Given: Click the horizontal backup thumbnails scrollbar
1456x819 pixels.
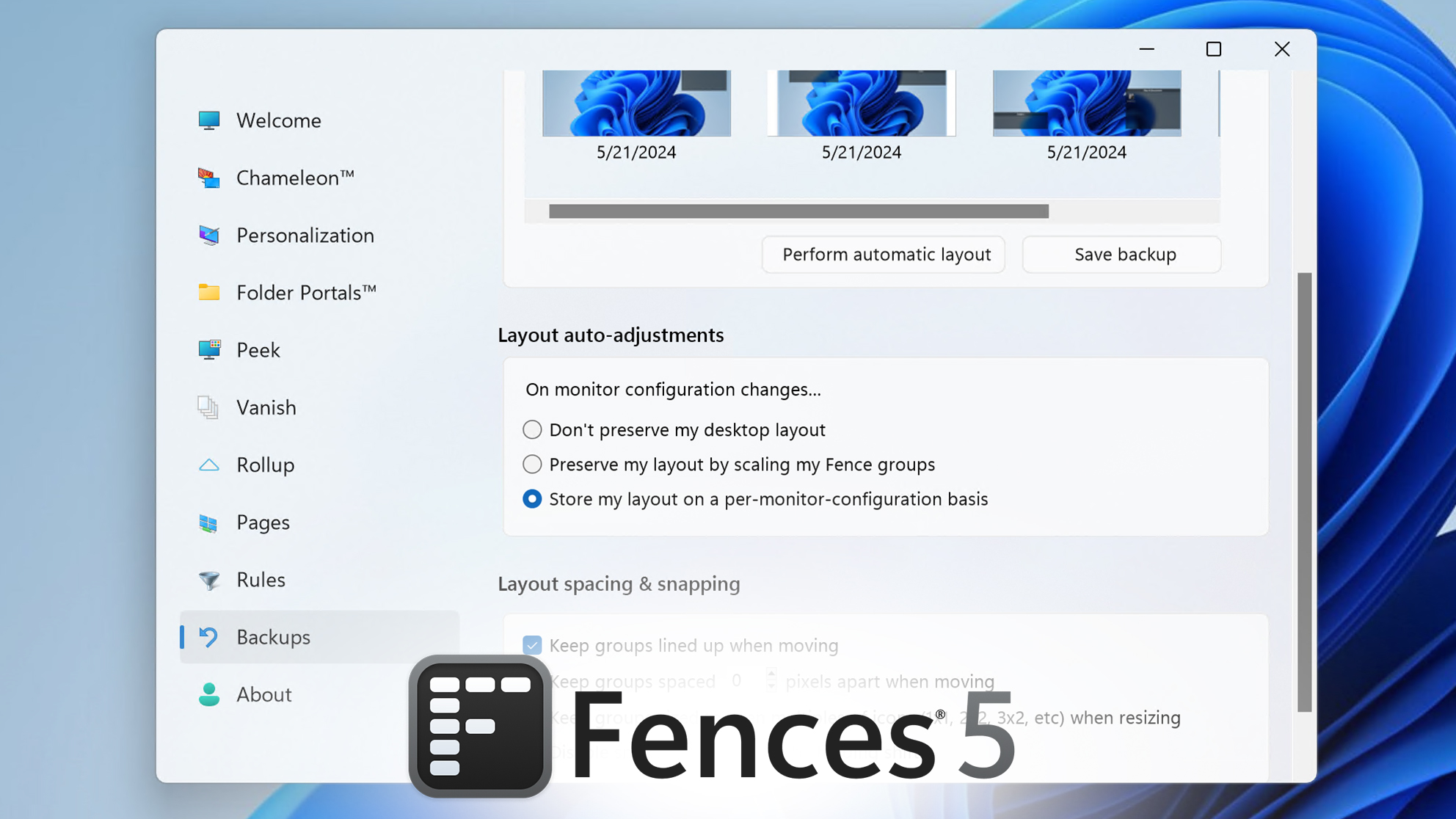Looking at the screenshot, I should (x=798, y=211).
